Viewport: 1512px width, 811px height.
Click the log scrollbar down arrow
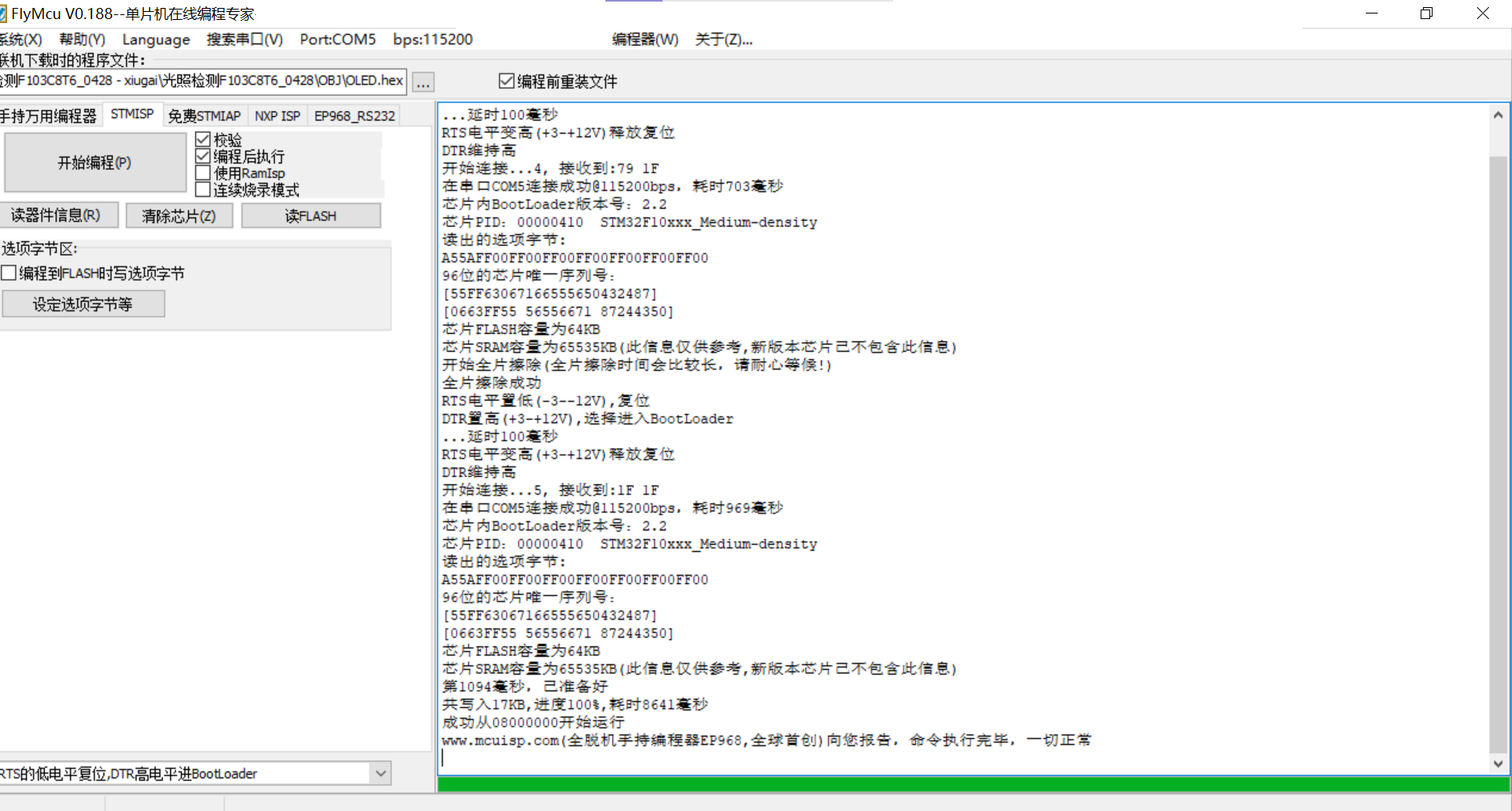[1498, 763]
